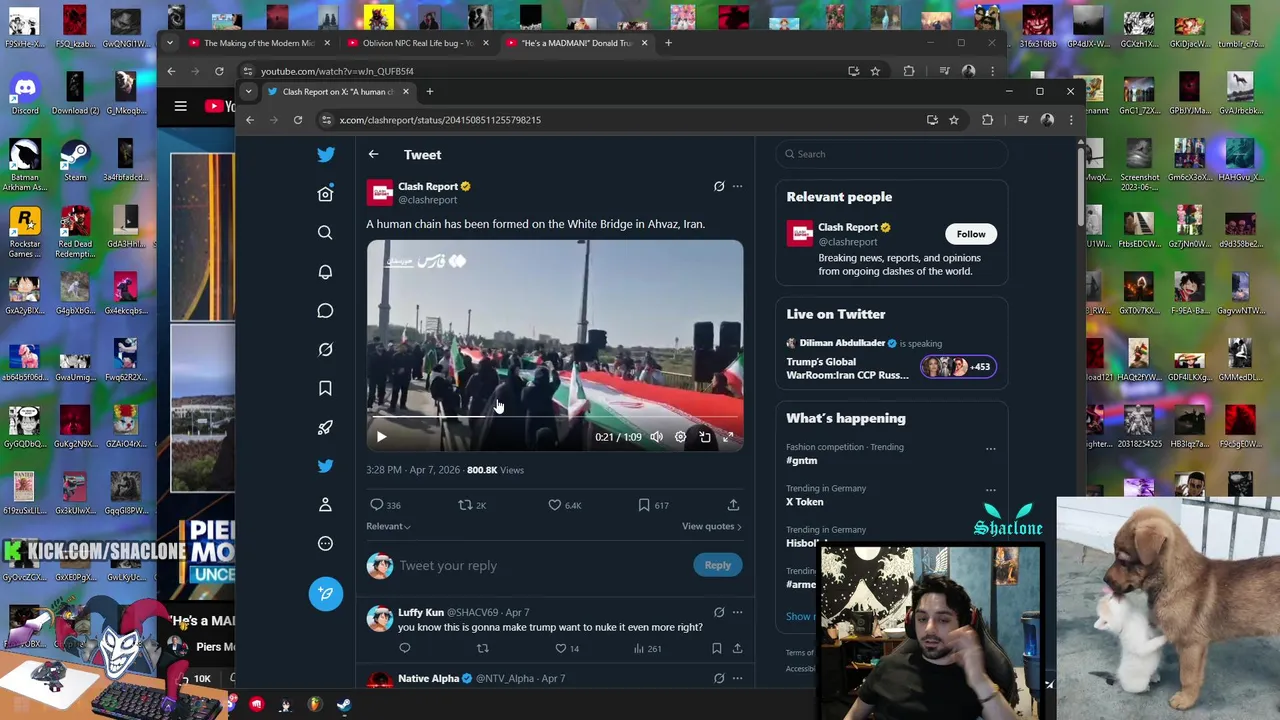Click the Tweet your reply field
Image resolution: width=1280 pixels, height=720 pixels.
tap(540, 566)
